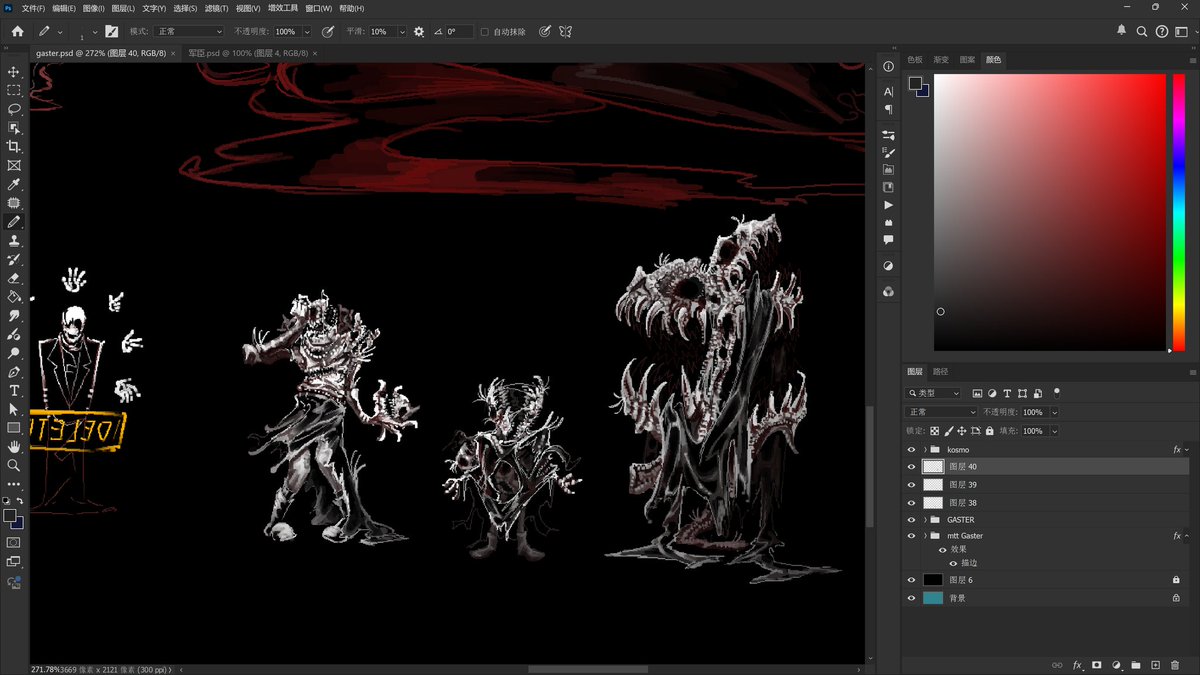This screenshot has width=1200, height=675.
Task: Select the Lasso tool
Action: (x=14, y=109)
